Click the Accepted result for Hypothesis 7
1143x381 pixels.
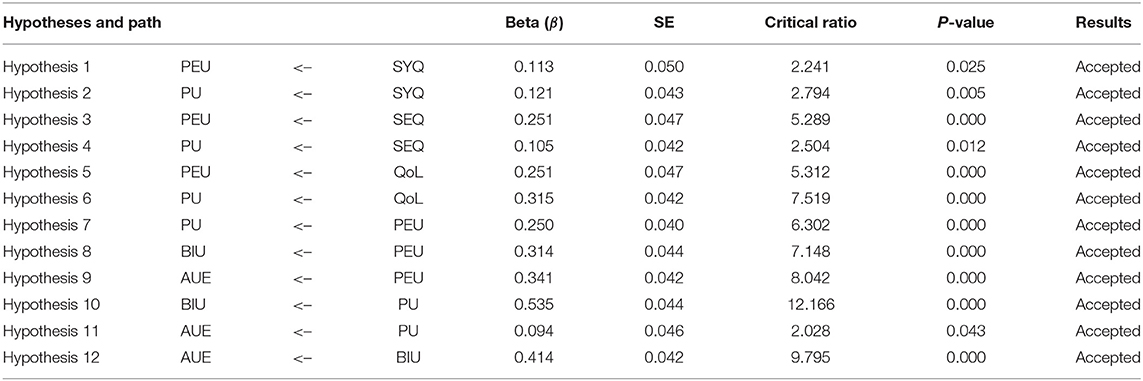[x=1107, y=225]
